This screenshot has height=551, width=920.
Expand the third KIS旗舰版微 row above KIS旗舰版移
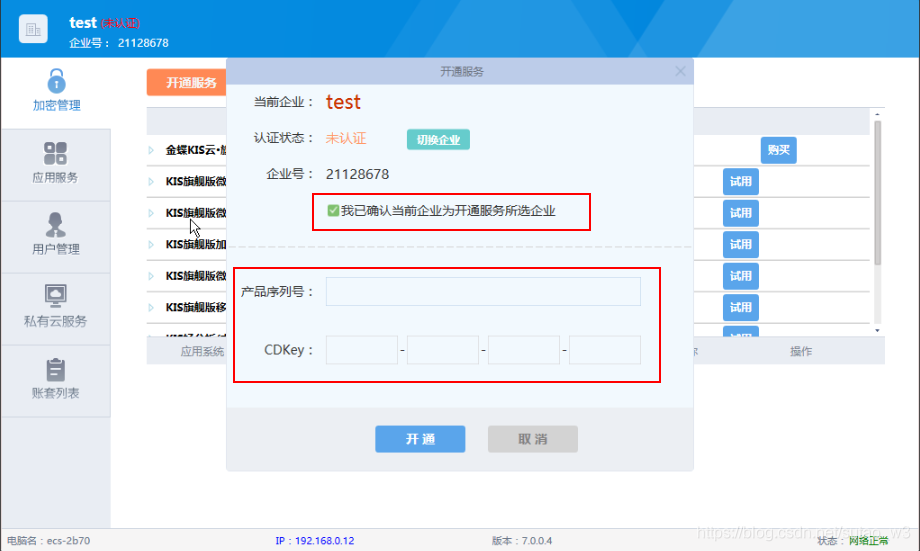[151, 276]
